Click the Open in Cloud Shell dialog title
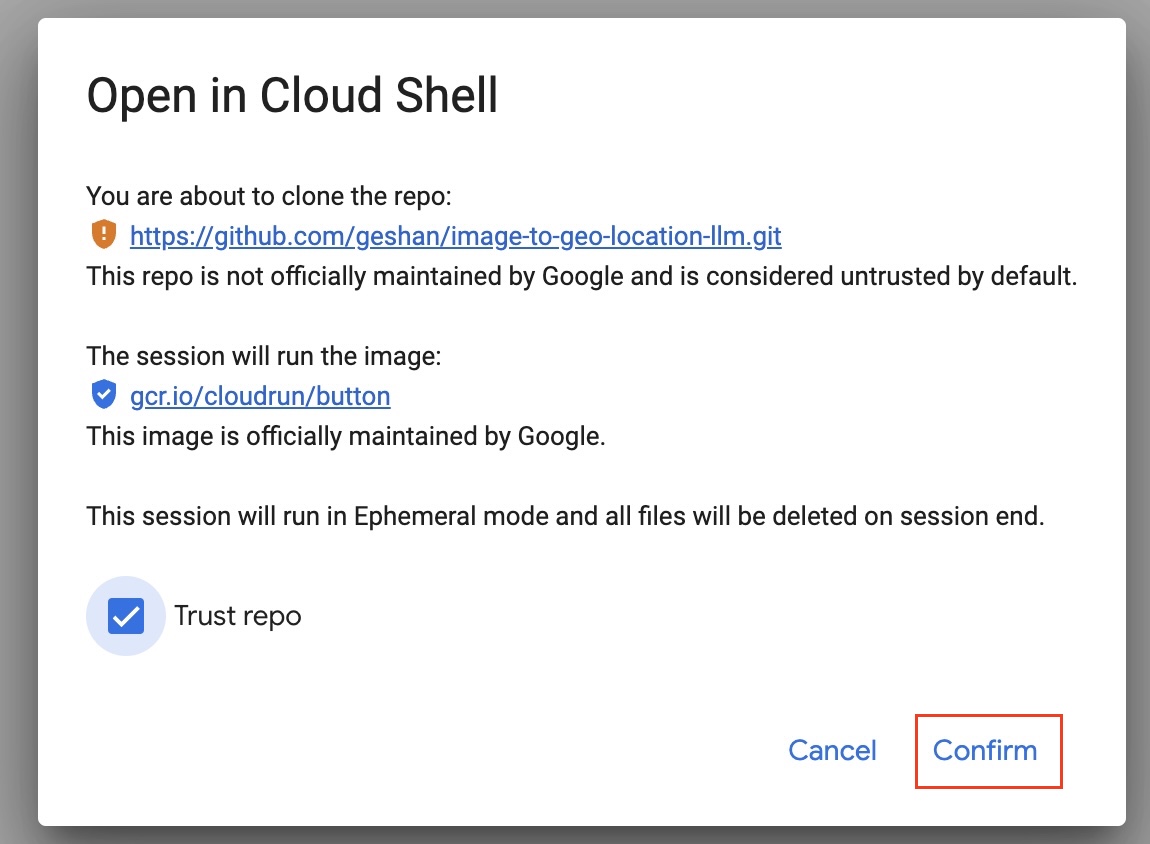 pos(293,95)
